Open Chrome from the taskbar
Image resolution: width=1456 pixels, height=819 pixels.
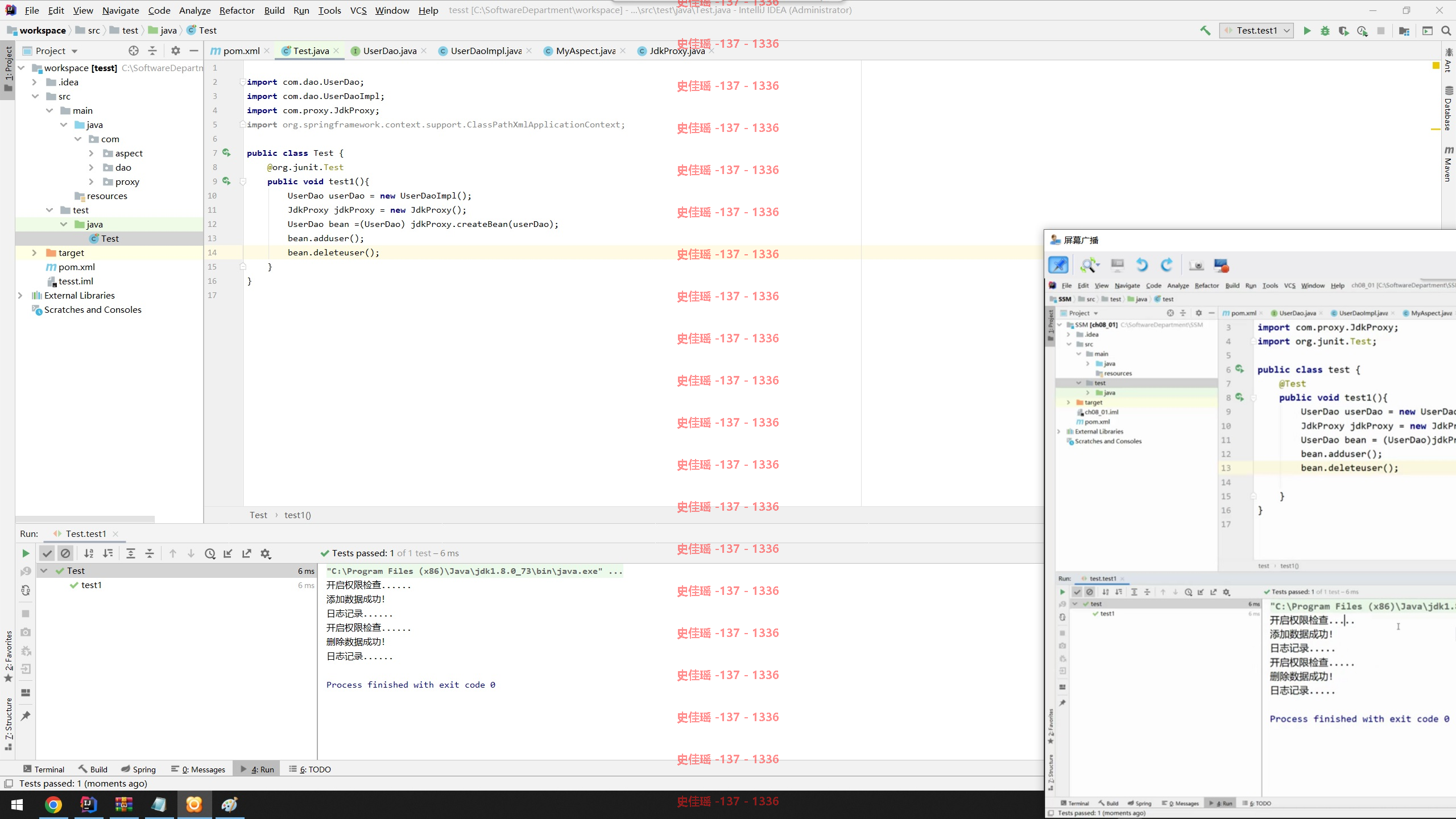[53, 804]
